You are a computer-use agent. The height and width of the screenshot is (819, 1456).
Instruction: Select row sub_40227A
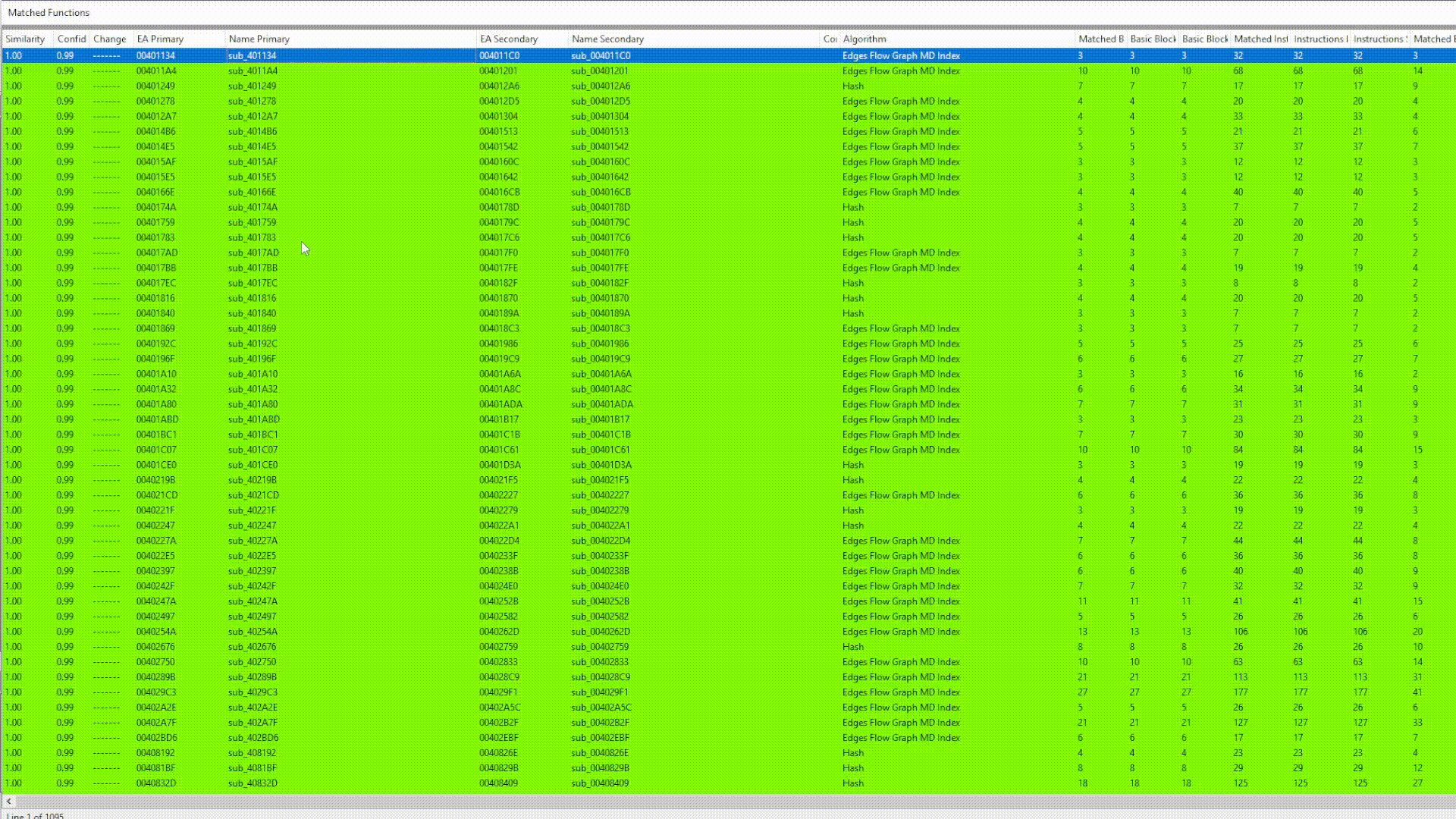[x=728, y=541]
